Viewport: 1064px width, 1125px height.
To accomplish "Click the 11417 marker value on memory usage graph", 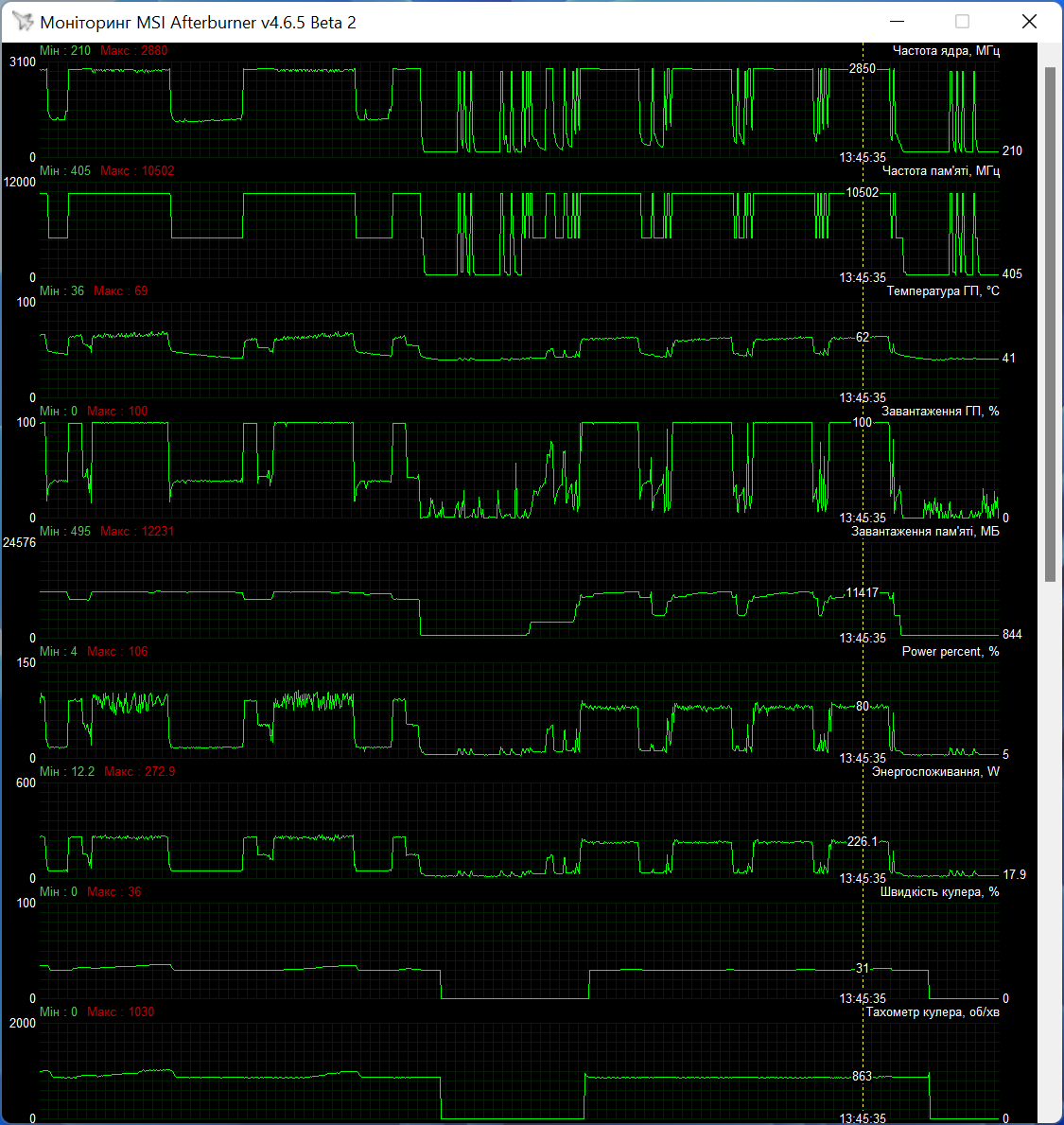I will [862, 592].
